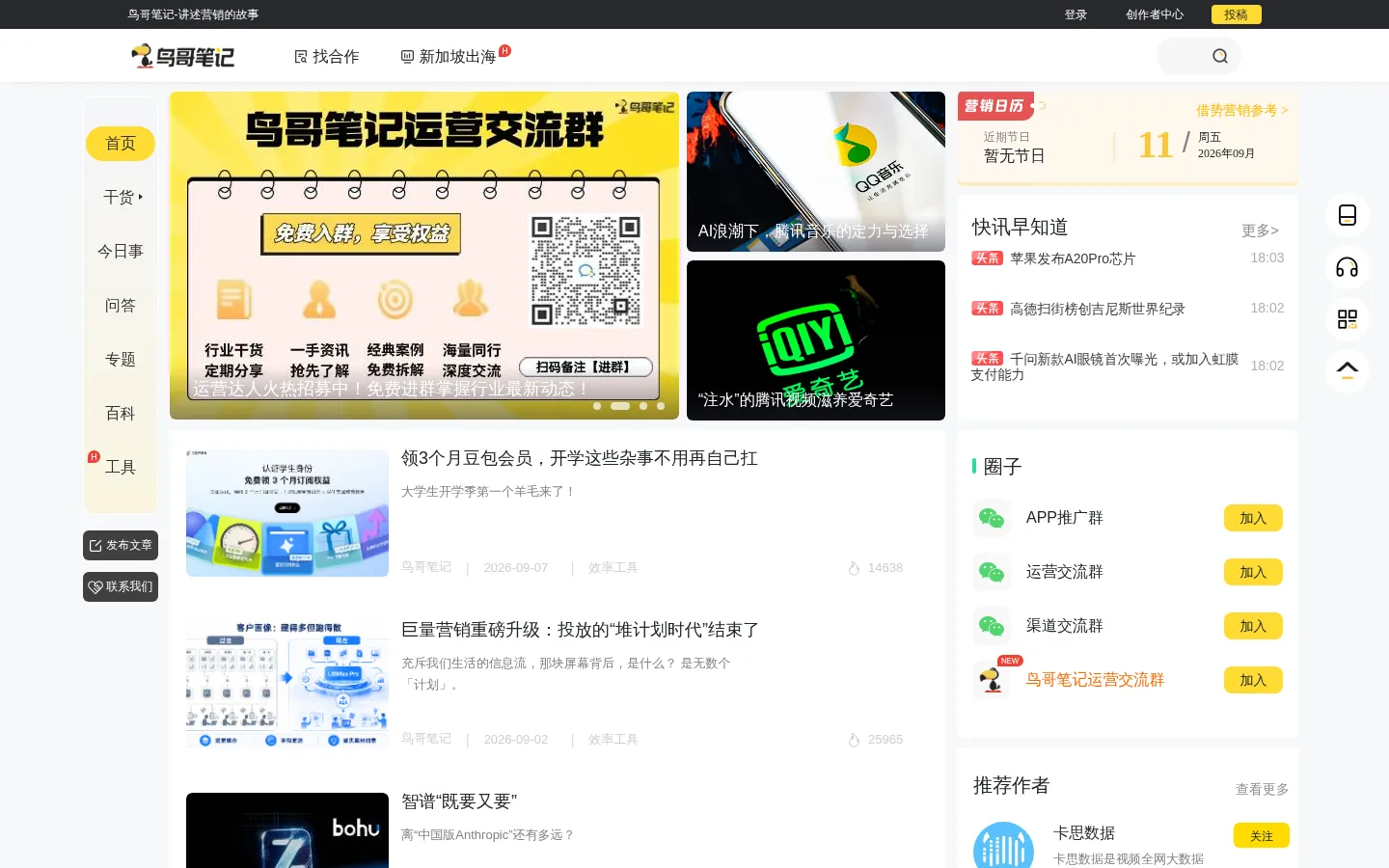Select the first carousel indicator dot
1389x868 pixels.
[x=597, y=406]
